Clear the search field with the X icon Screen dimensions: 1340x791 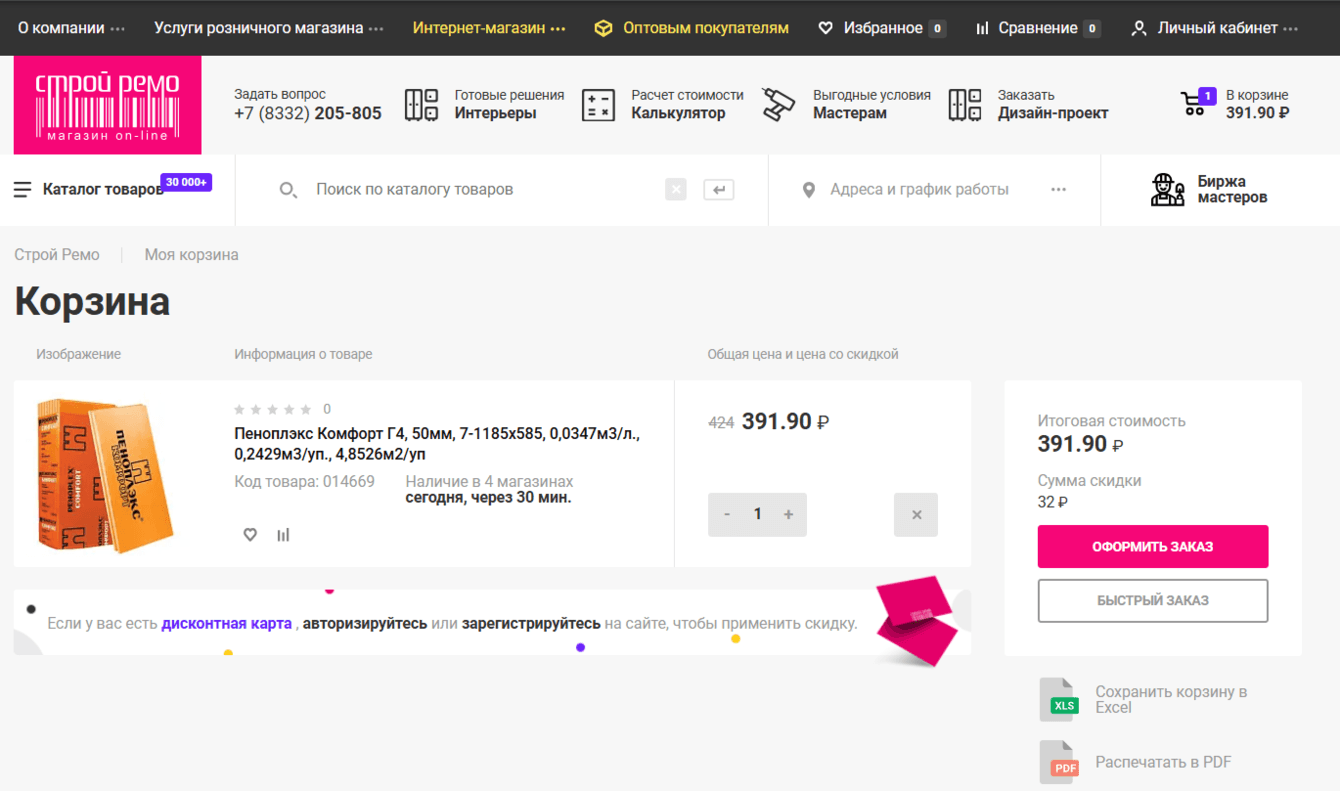[x=676, y=190]
